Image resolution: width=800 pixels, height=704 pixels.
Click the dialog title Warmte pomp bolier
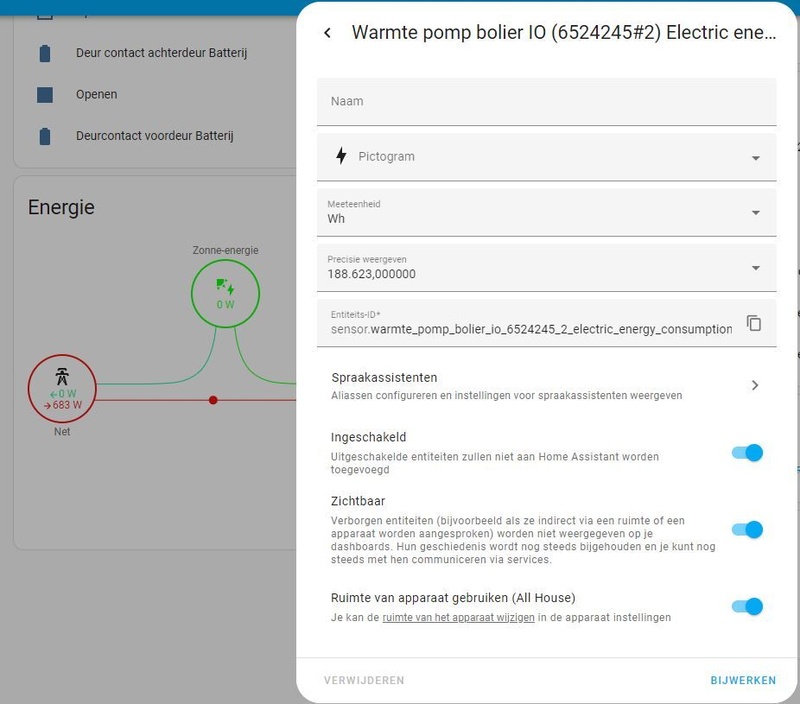pos(564,33)
